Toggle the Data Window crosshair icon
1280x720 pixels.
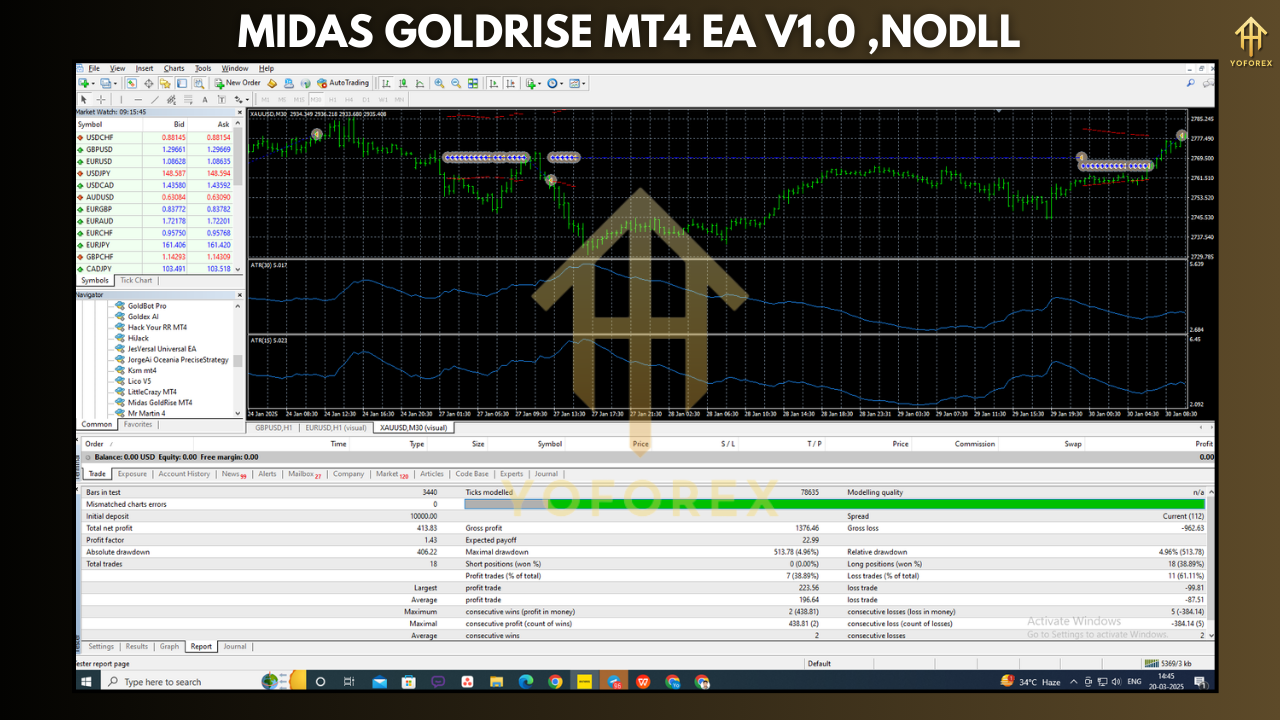click(149, 83)
